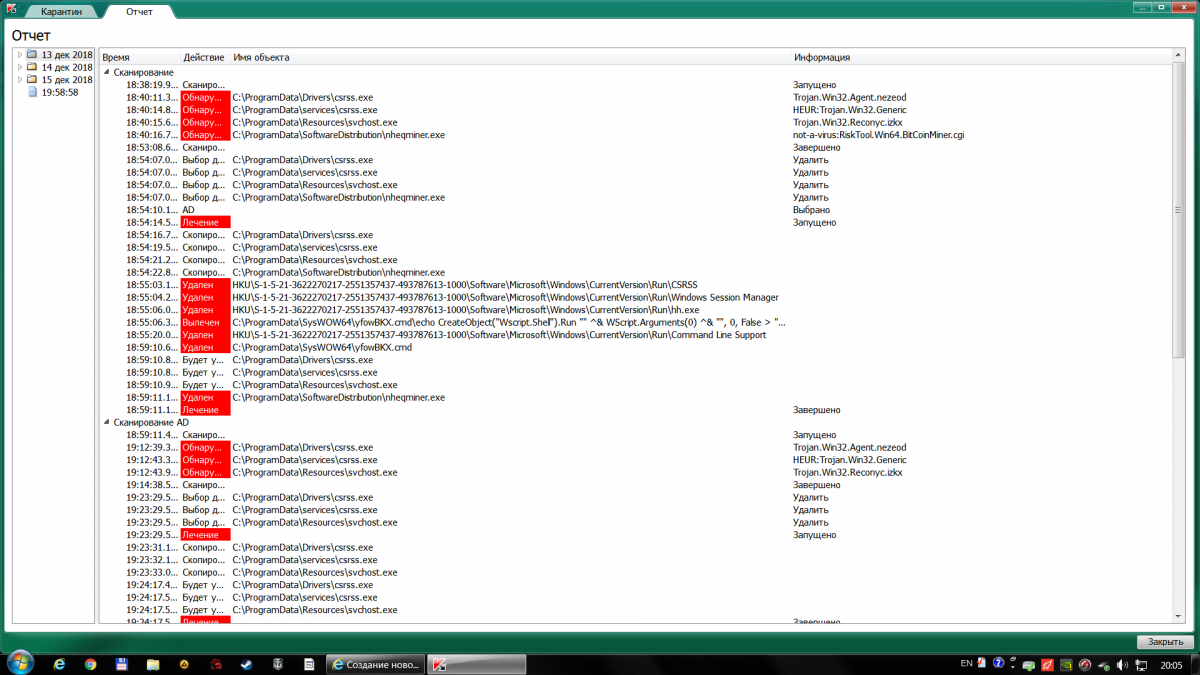1200x675 pixels.
Task: Click the blue help question mark tray icon
Action: pos(998,663)
